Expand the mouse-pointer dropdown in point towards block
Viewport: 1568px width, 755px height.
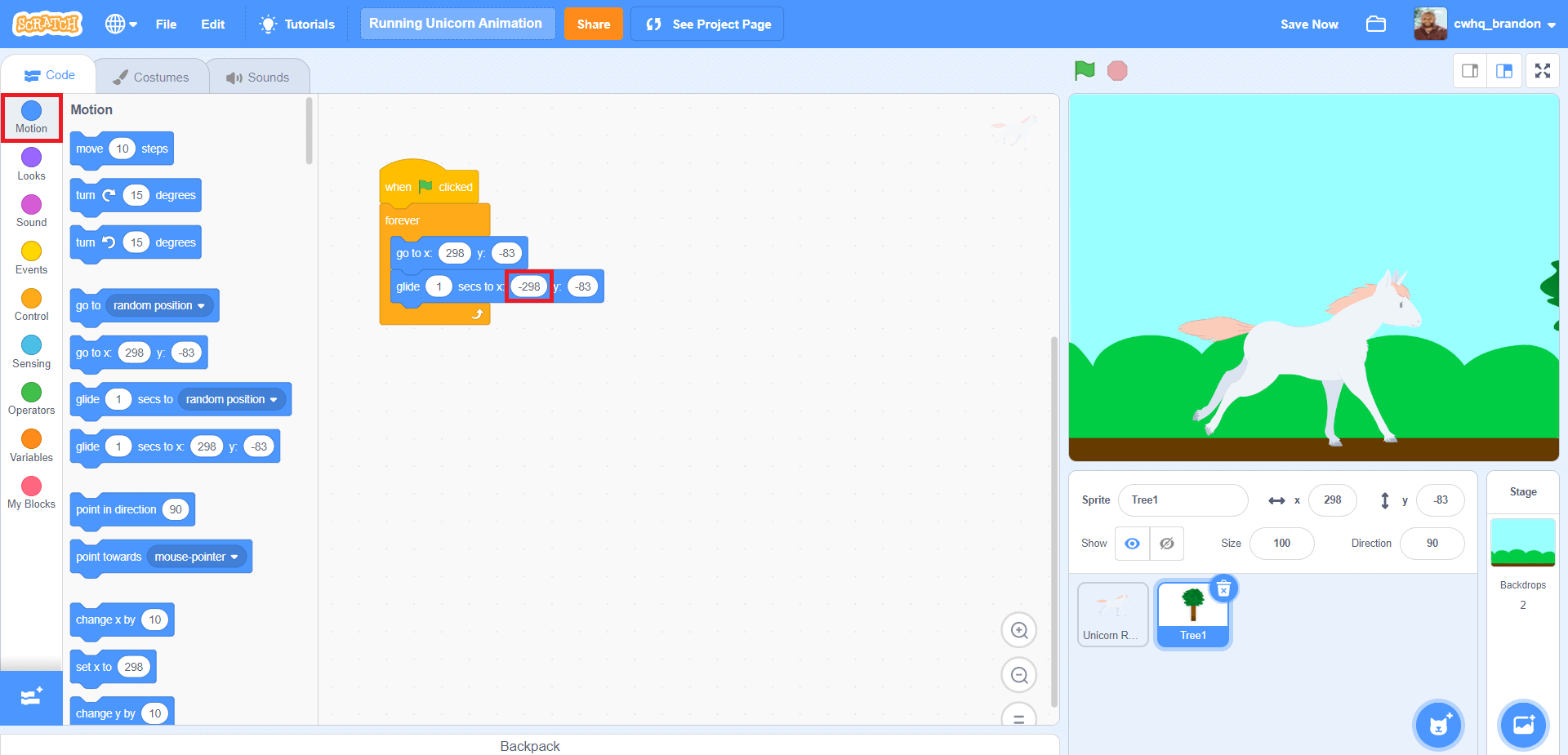coord(197,557)
